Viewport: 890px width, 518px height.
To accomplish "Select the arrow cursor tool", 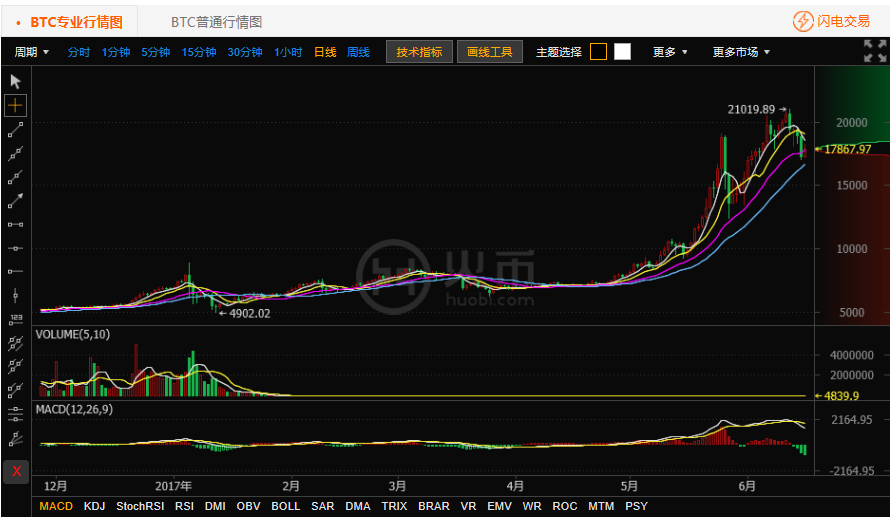I will coord(16,81).
